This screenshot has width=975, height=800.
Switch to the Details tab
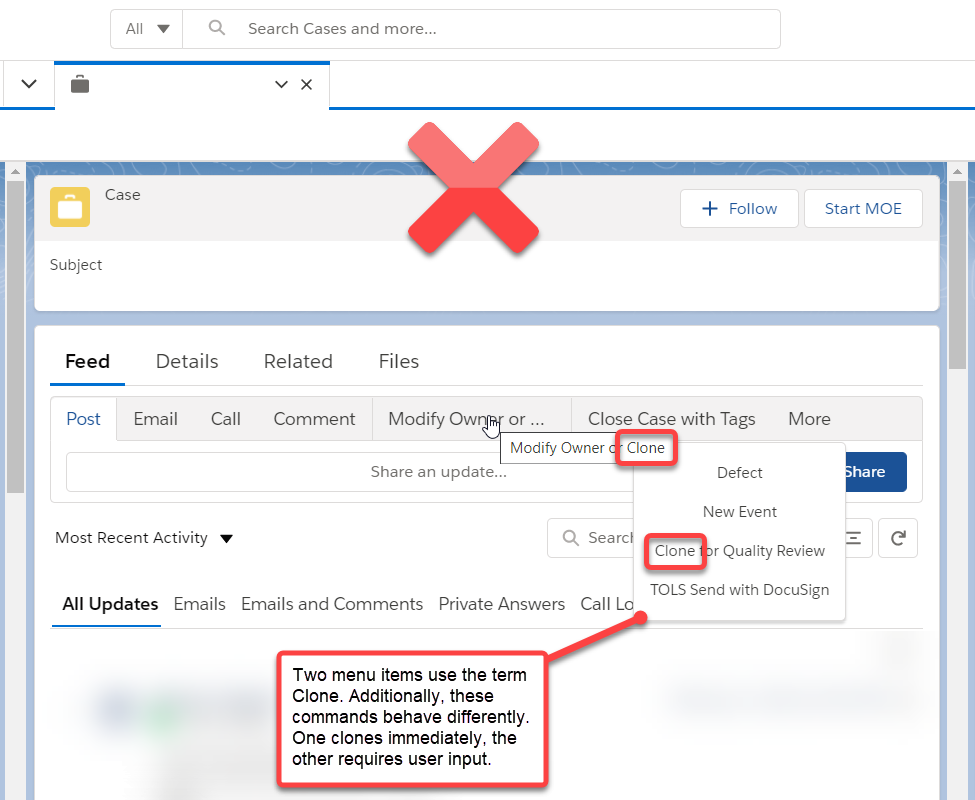tap(187, 361)
